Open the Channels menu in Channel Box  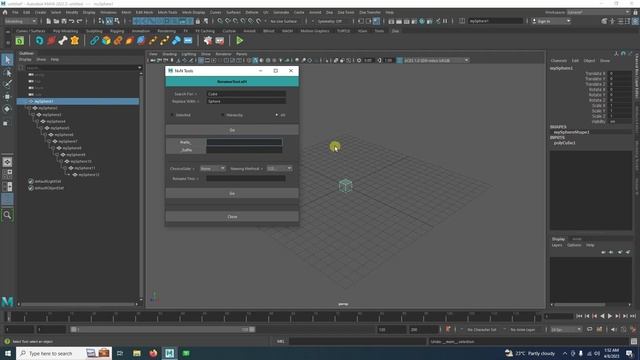pos(558,60)
